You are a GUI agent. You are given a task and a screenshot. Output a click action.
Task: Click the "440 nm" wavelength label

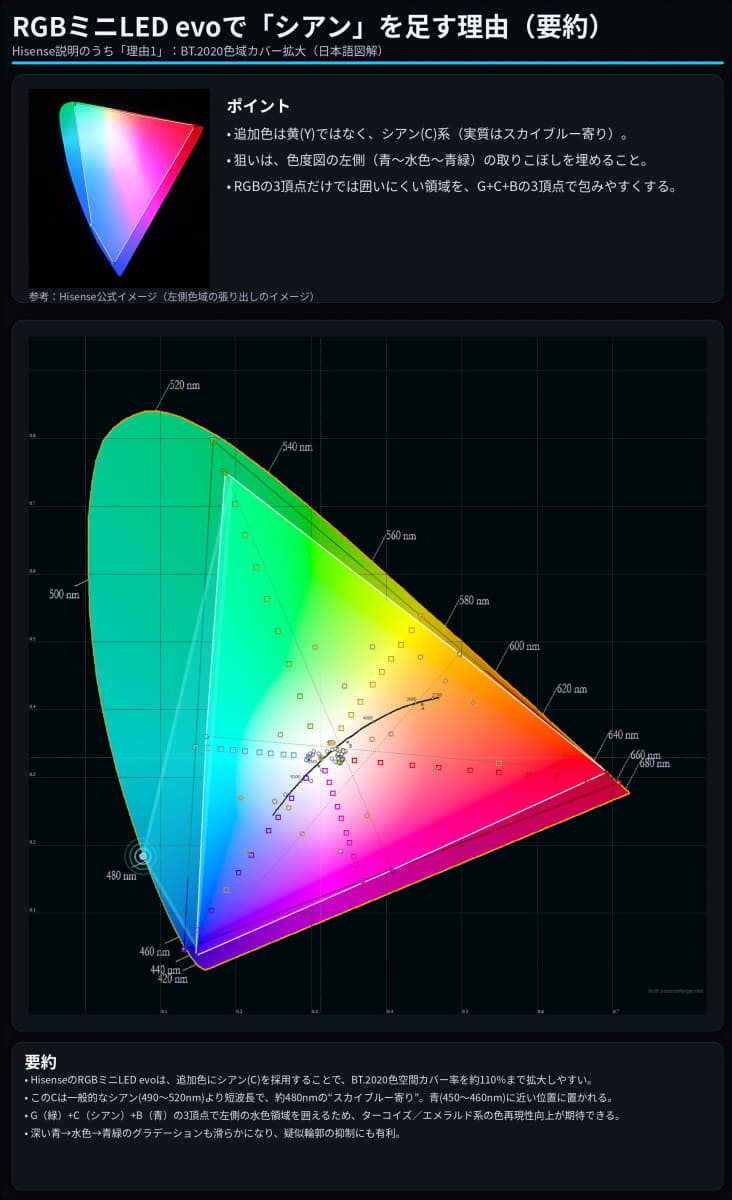pyautogui.click(x=165, y=969)
